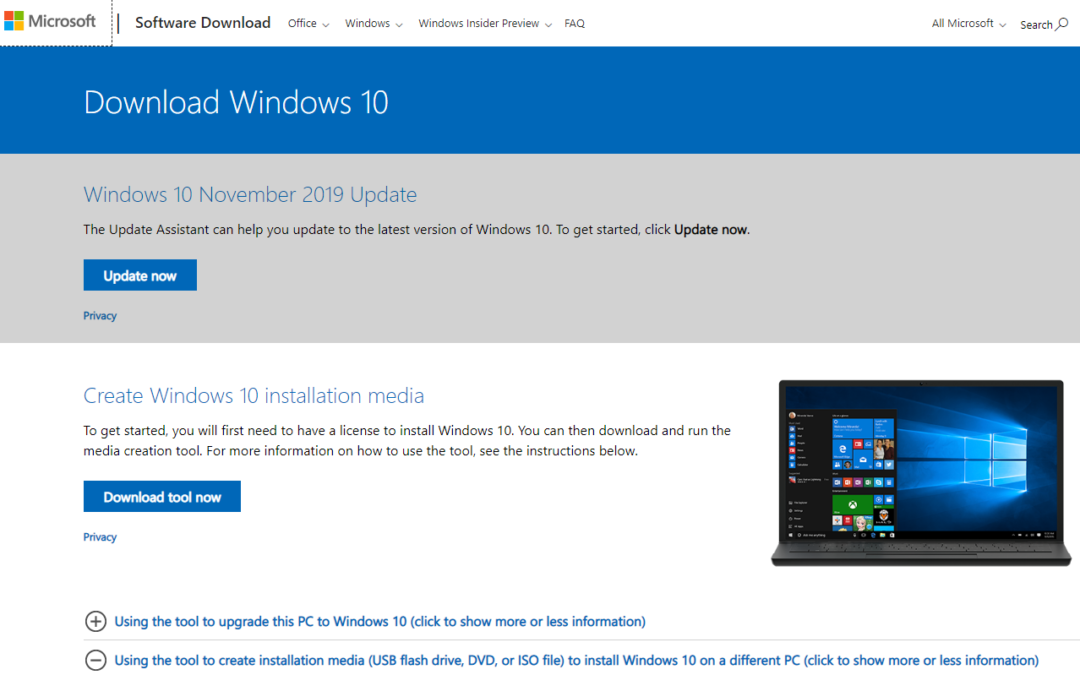Open search with the magnifier icon
Screen dimensions: 1080x675
(x=1062, y=24)
